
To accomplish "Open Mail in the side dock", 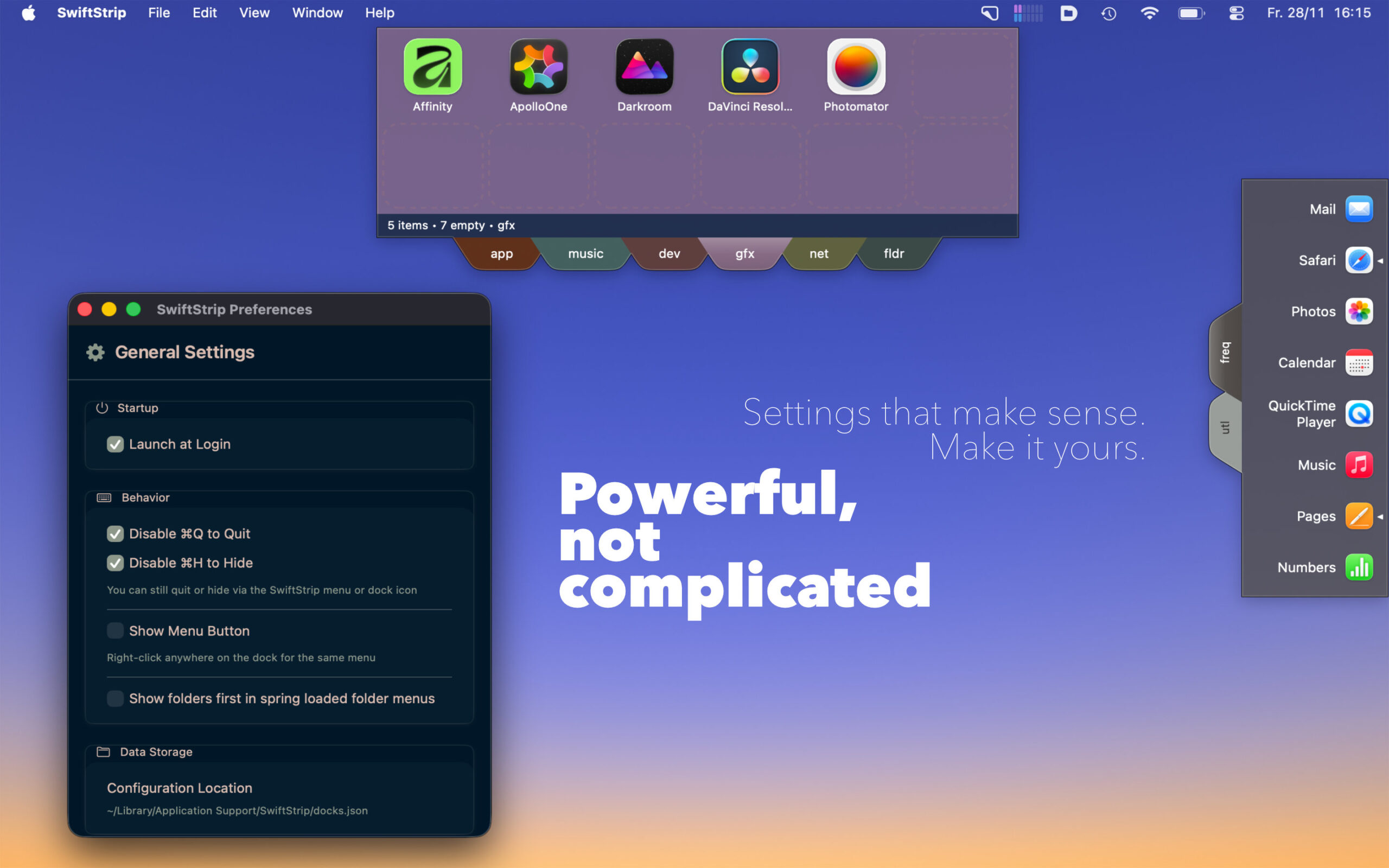I will click(1358, 209).
